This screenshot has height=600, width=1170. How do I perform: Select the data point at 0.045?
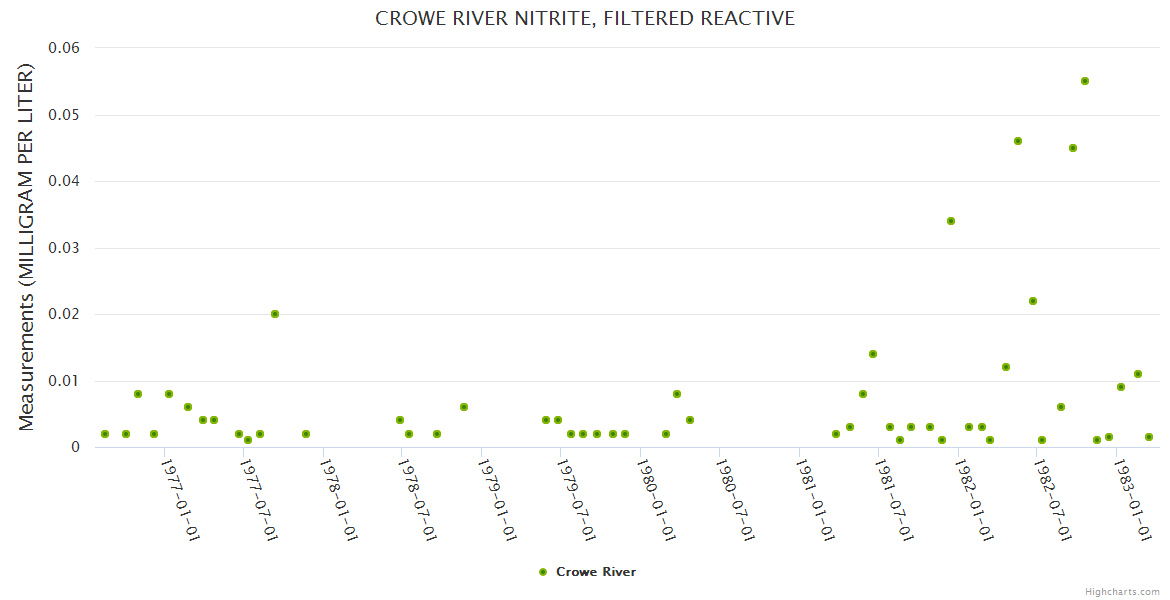[x=1073, y=148]
